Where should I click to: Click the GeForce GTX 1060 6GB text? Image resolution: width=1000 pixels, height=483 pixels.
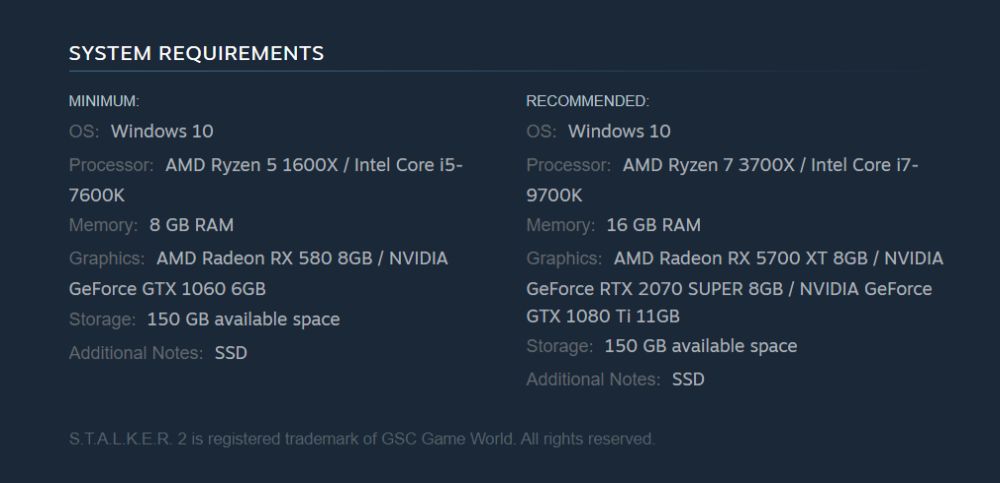[x=167, y=289]
